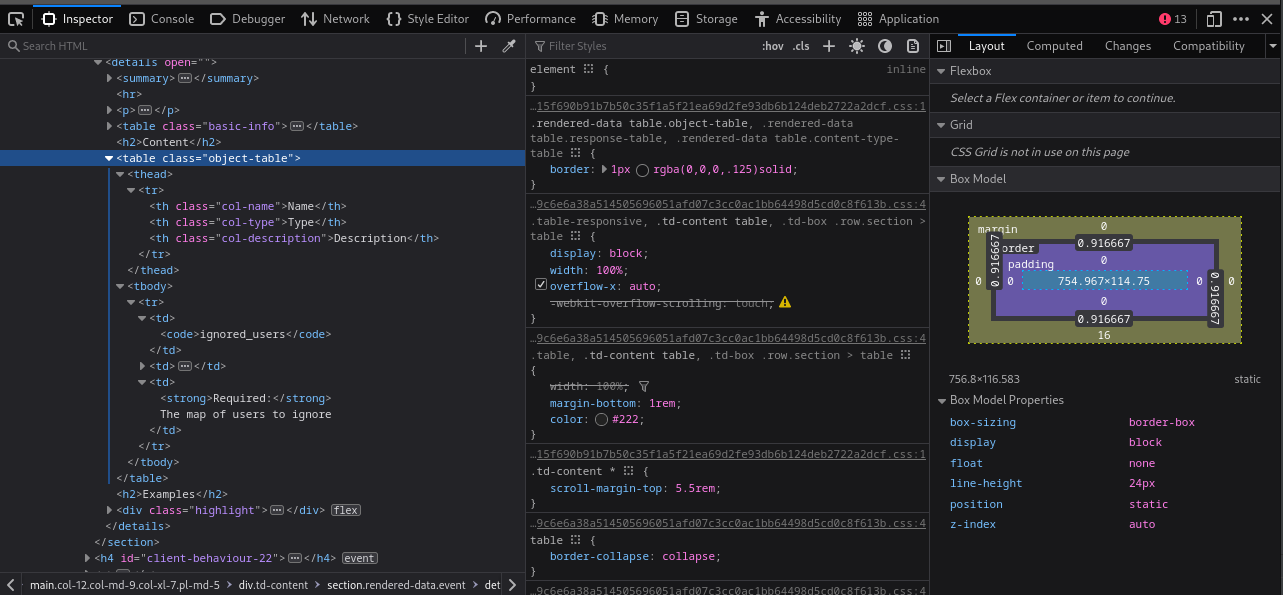Collapse the Flexbox section
The height and width of the screenshot is (595, 1283).
pos(941,70)
